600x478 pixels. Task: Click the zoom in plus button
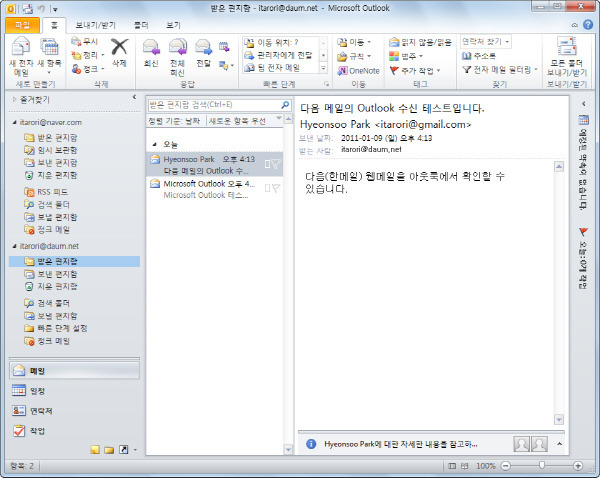[x=578, y=466]
